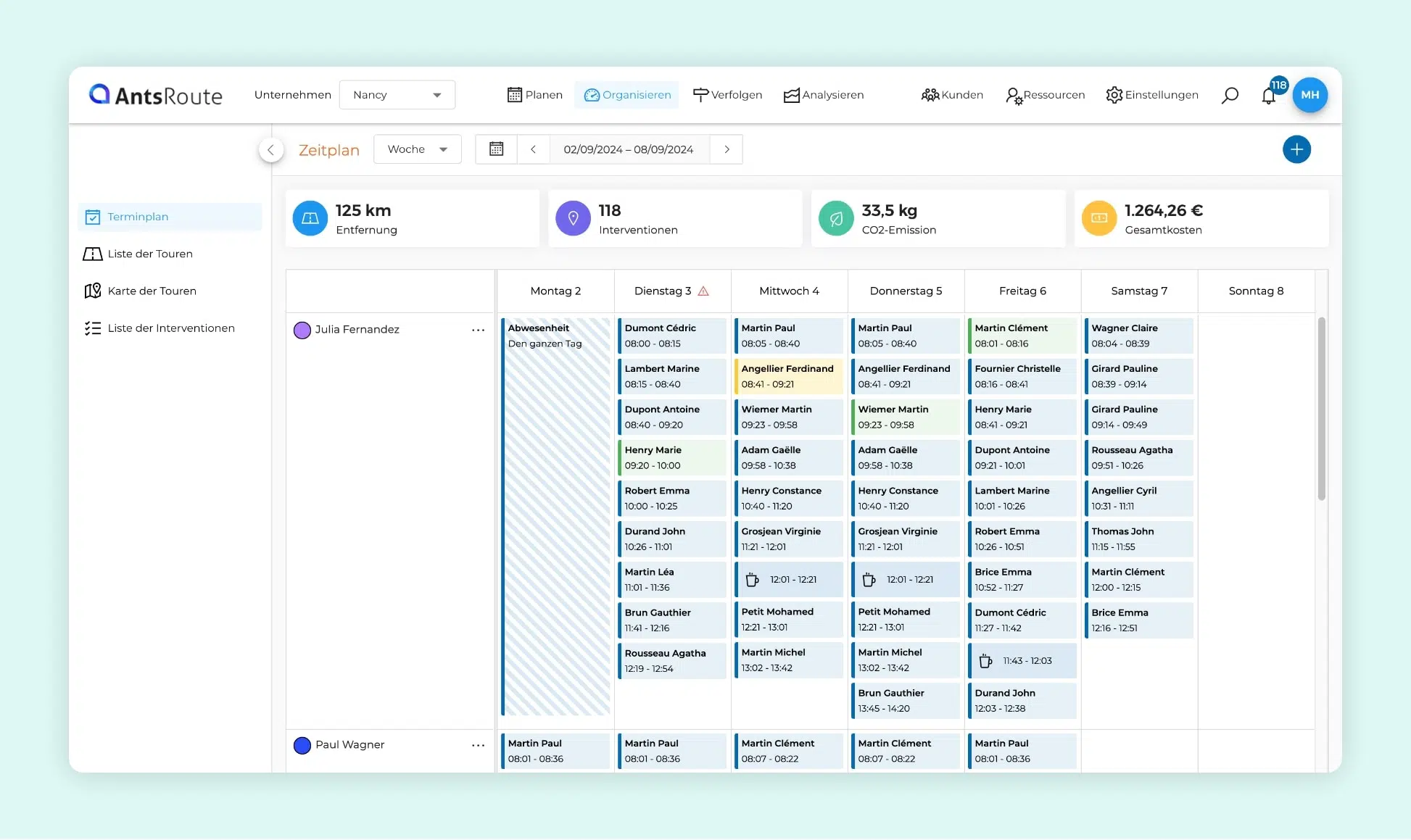
Task: Open Dumont Cédric 08:00 - 08:15 appointment
Action: (x=672, y=336)
